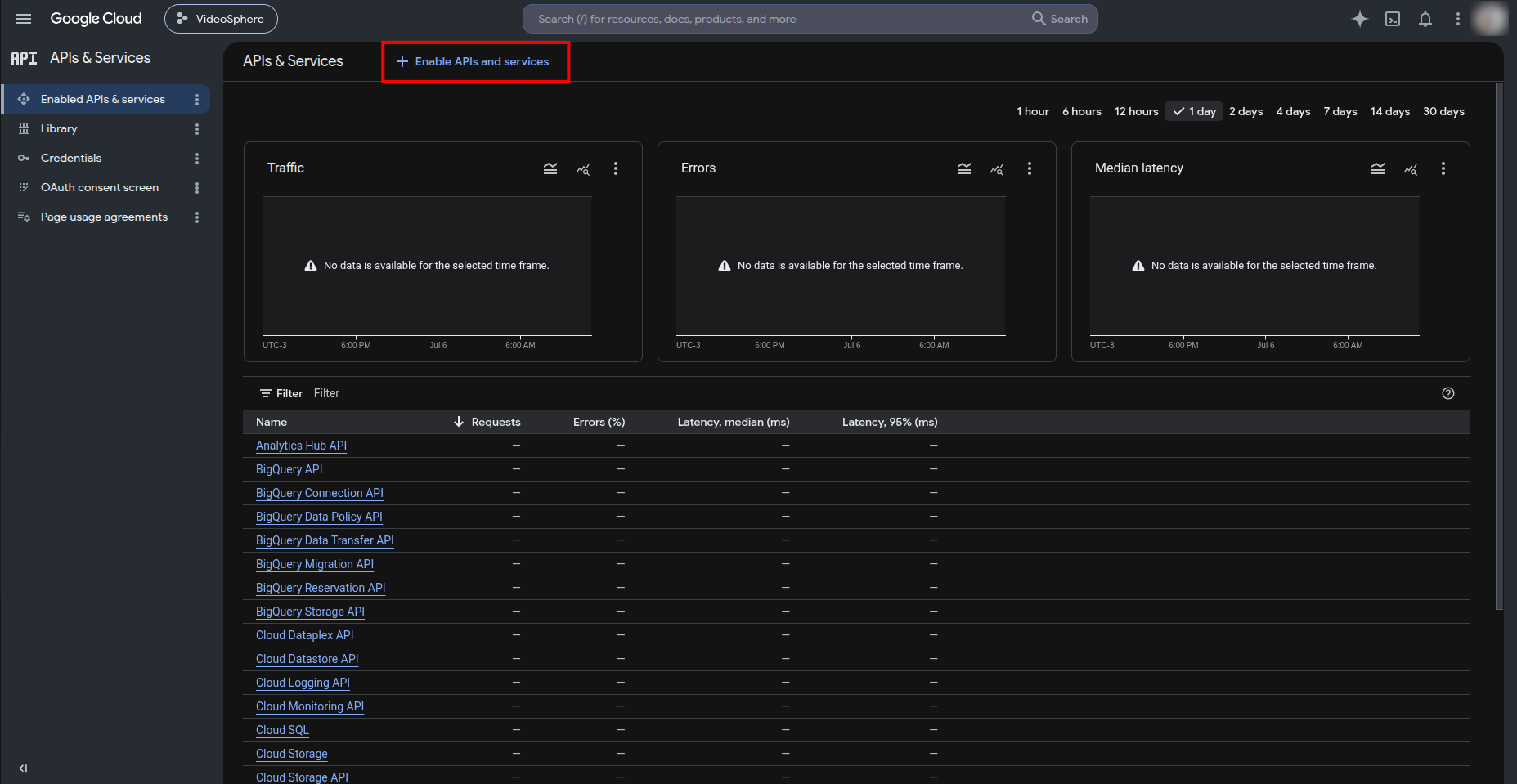Open the BigQuery Data Transfer API link

tap(325, 540)
